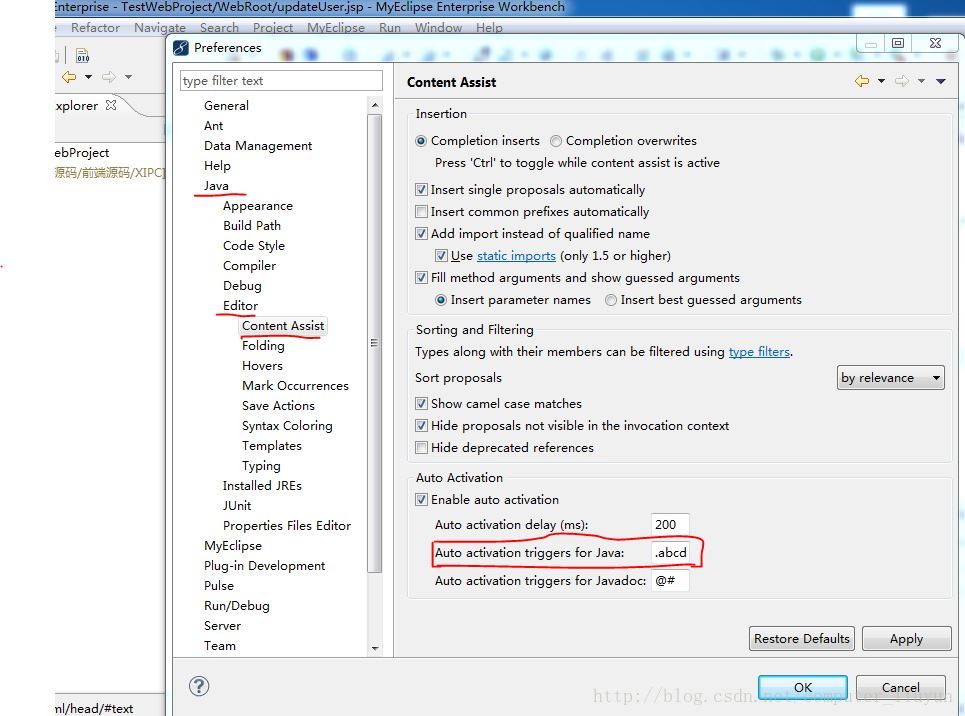965x716 pixels.
Task: Toggle Insert single proposals automatically checkbox
Action: tap(421, 190)
